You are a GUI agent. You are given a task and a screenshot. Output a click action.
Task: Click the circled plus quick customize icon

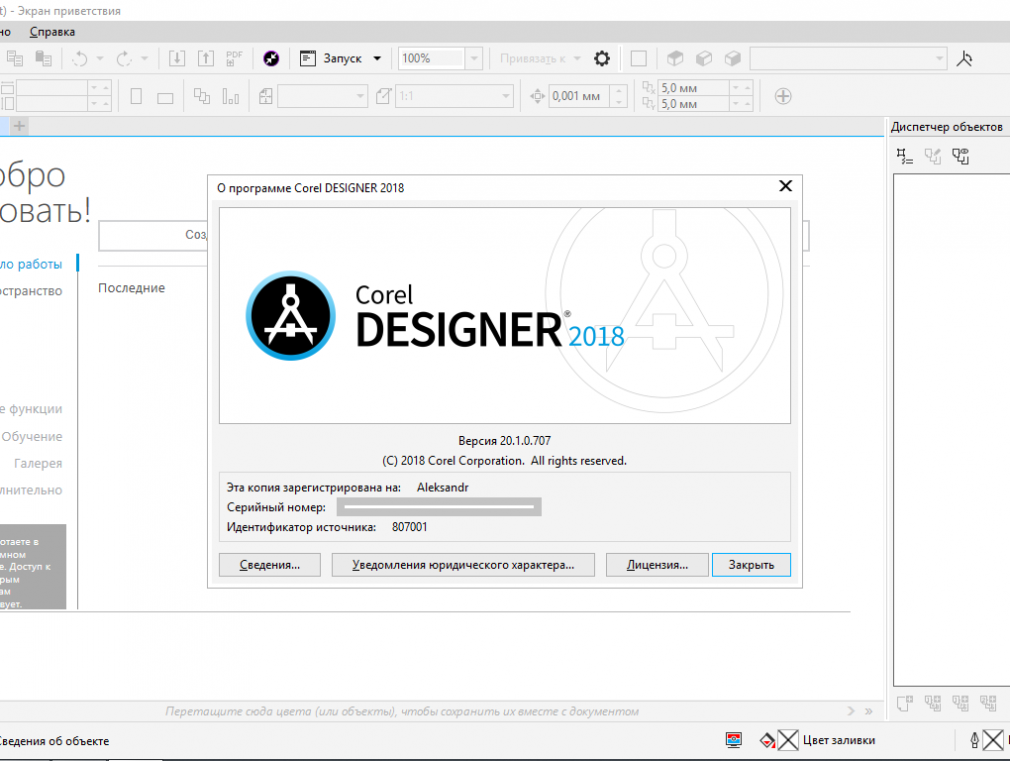click(783, 97)
